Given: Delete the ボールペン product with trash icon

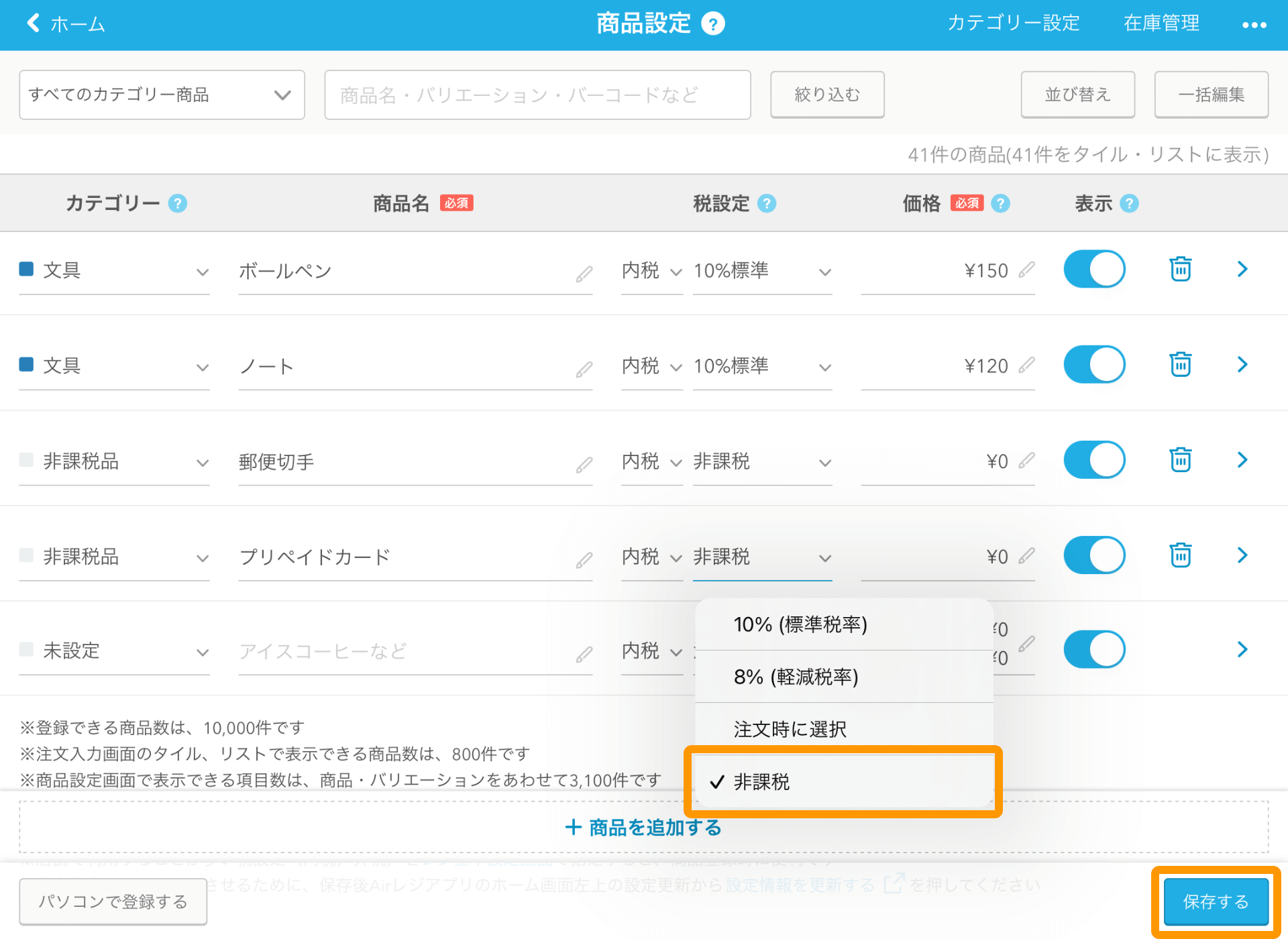Looking at the screenshot, I should (x=1180, y=269).
